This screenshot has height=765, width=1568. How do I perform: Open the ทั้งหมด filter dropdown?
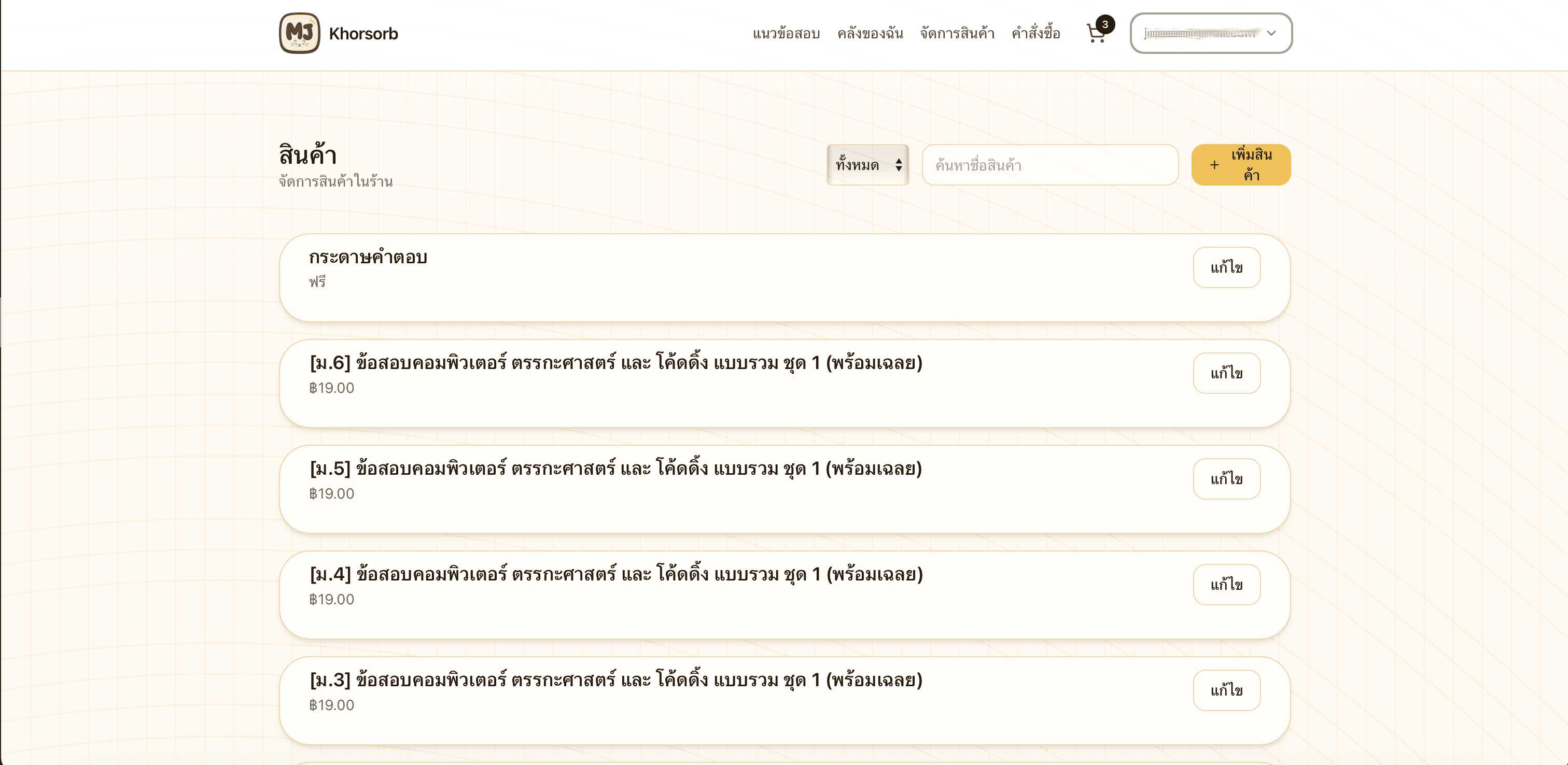[x=867, y=164]
